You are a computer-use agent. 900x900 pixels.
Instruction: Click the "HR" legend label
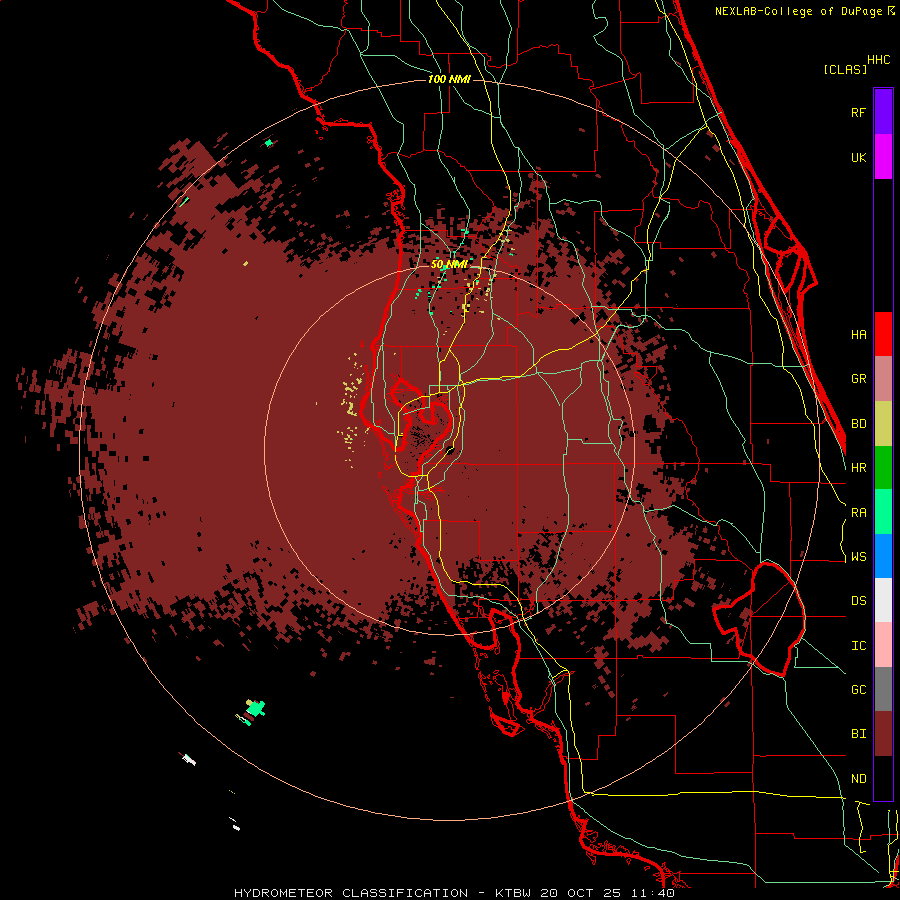coord(859,468)
